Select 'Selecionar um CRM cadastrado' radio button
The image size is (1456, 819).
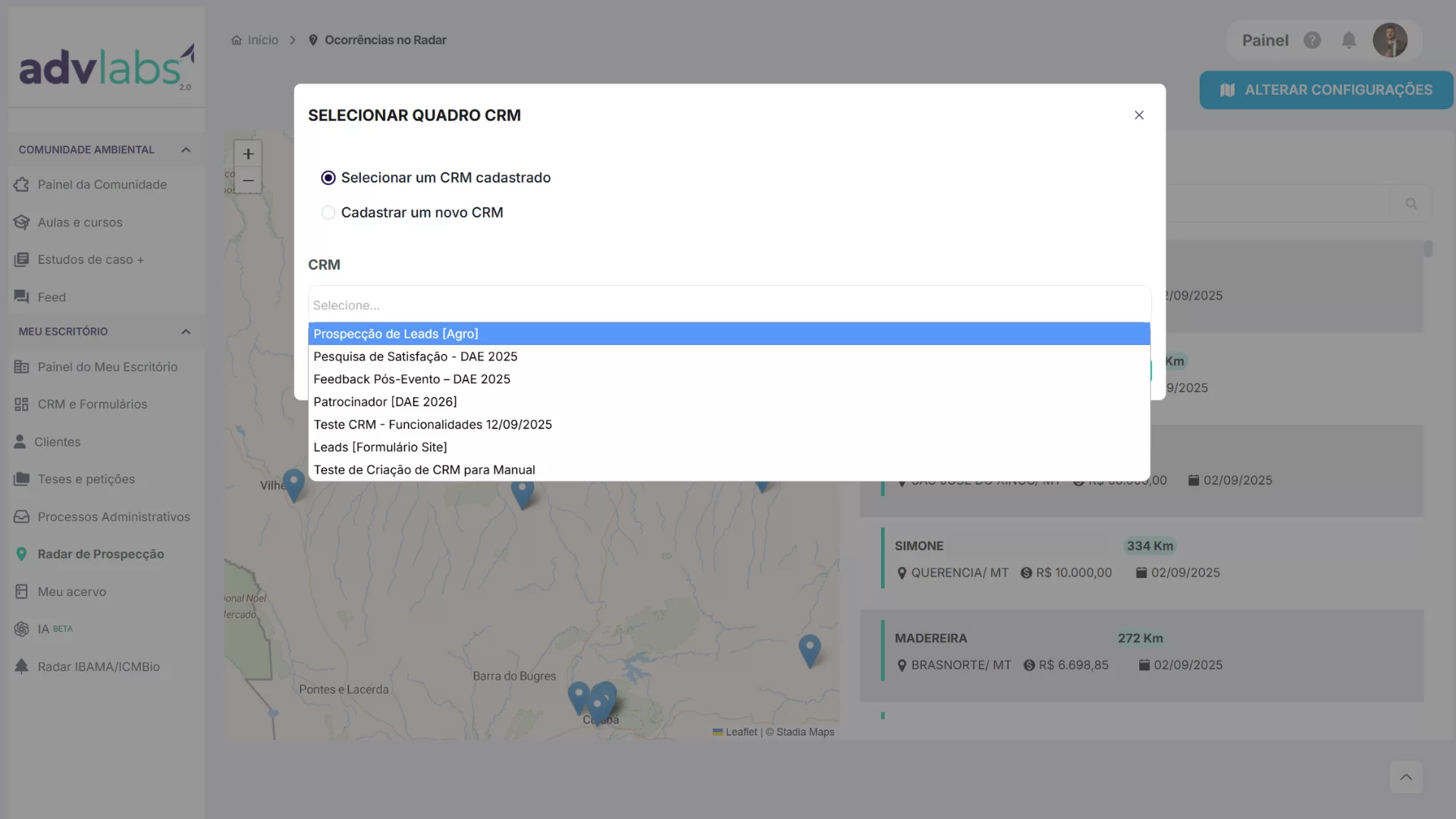point(328,177)
